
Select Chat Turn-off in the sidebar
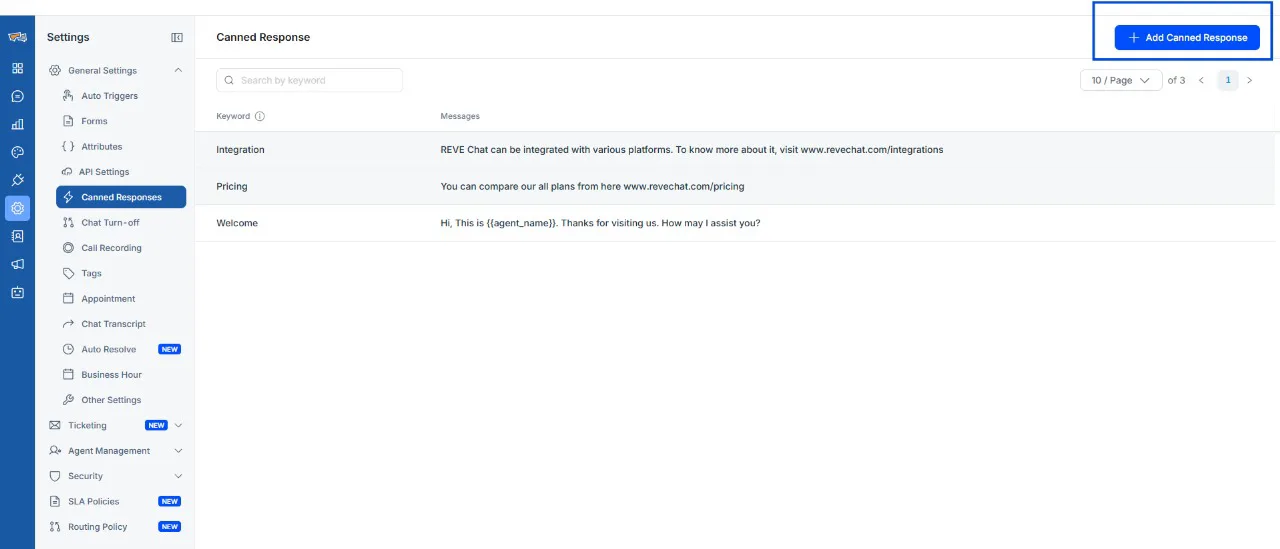click(x=110, y=223)
